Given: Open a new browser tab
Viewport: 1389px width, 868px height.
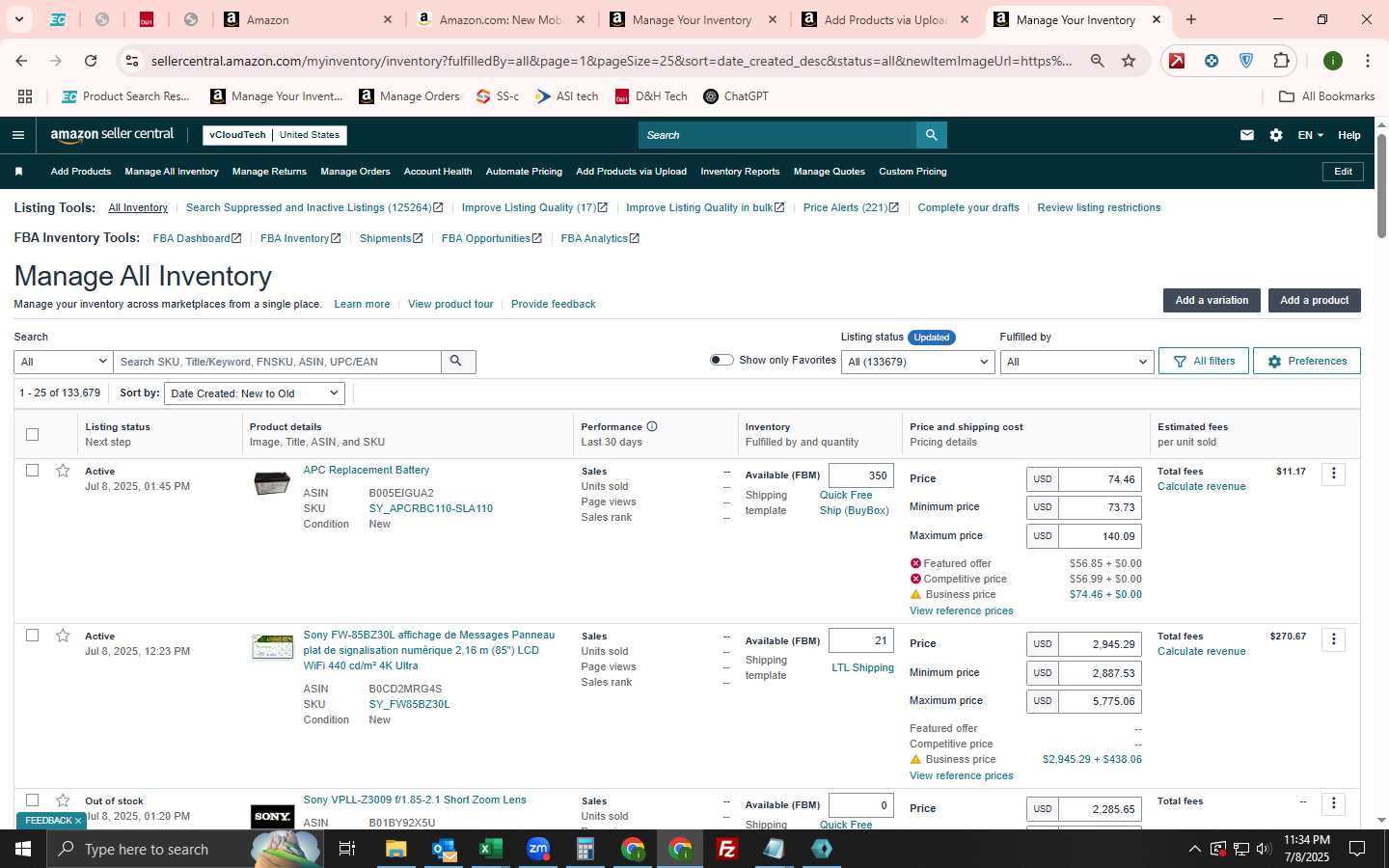Looking at the screenshot, I should coord(1191,19).
